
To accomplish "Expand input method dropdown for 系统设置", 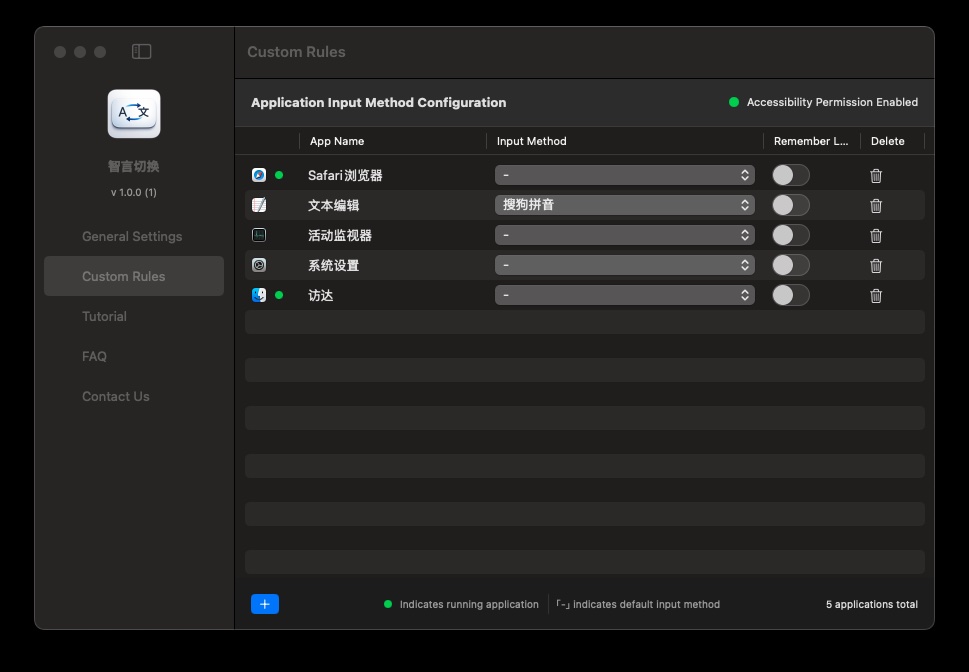I will 625,265.
